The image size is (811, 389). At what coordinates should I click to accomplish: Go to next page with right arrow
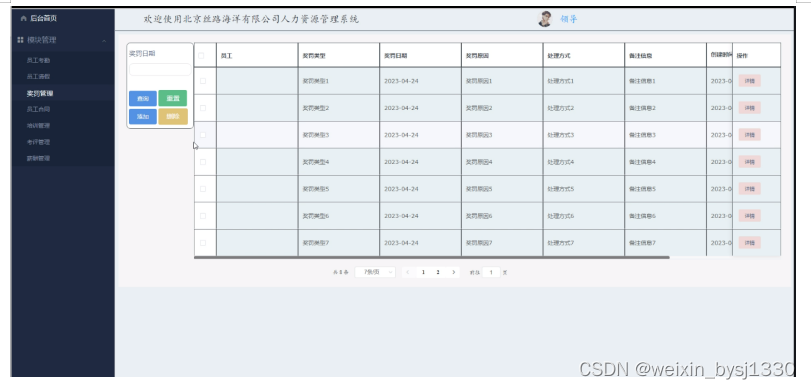click(x=454, y=272)
